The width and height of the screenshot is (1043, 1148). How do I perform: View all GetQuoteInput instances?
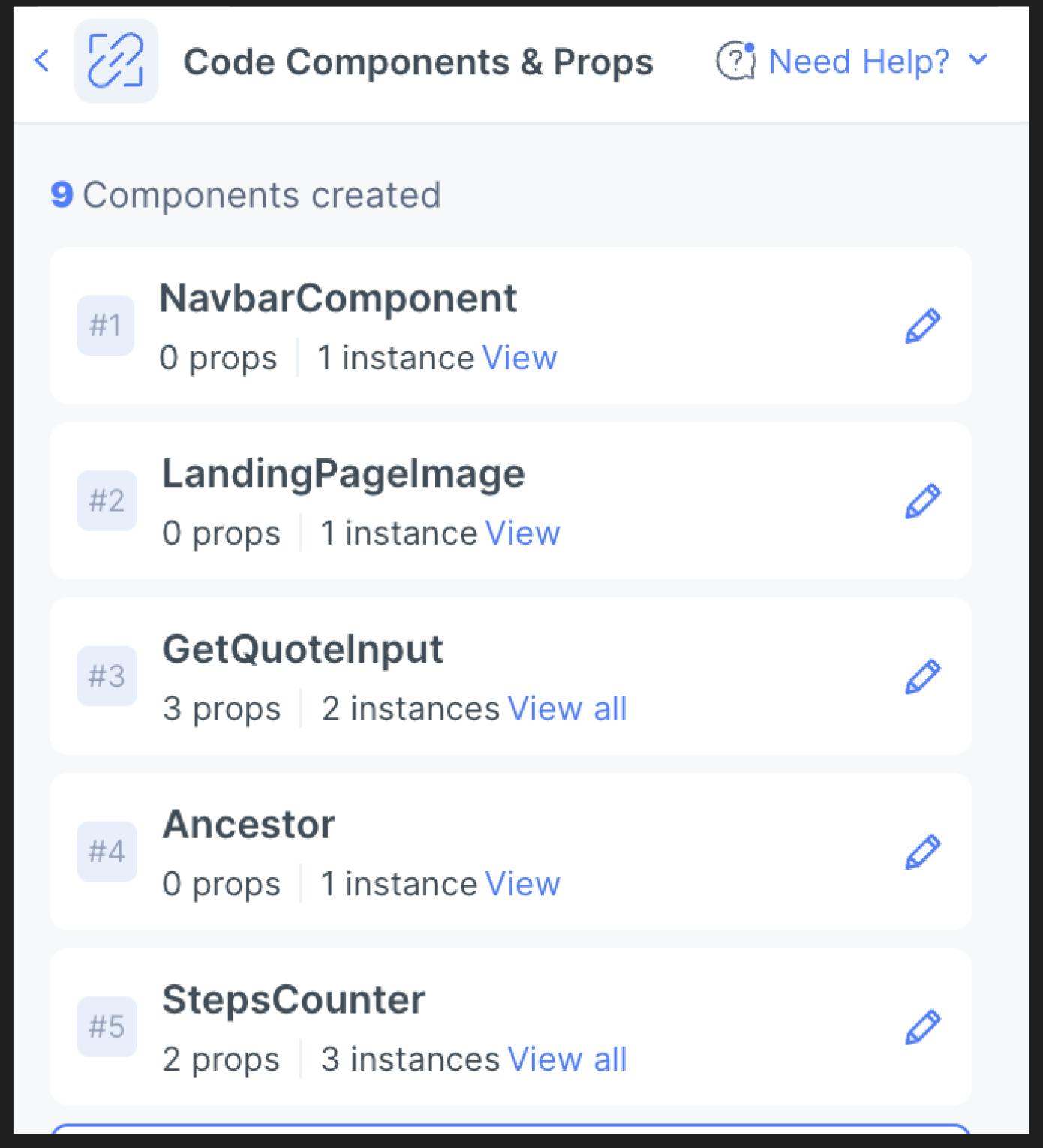click(x=567, y=709)
